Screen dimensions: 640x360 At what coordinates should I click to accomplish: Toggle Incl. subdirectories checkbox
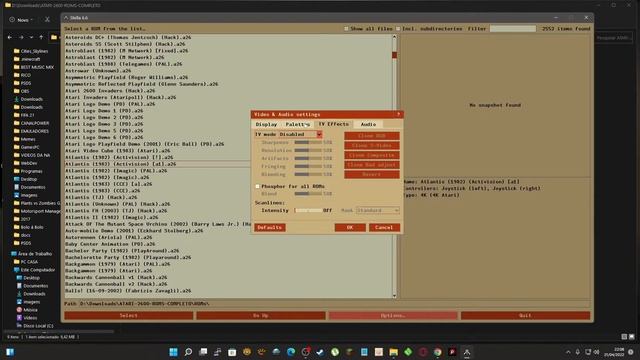coord(398,29)
